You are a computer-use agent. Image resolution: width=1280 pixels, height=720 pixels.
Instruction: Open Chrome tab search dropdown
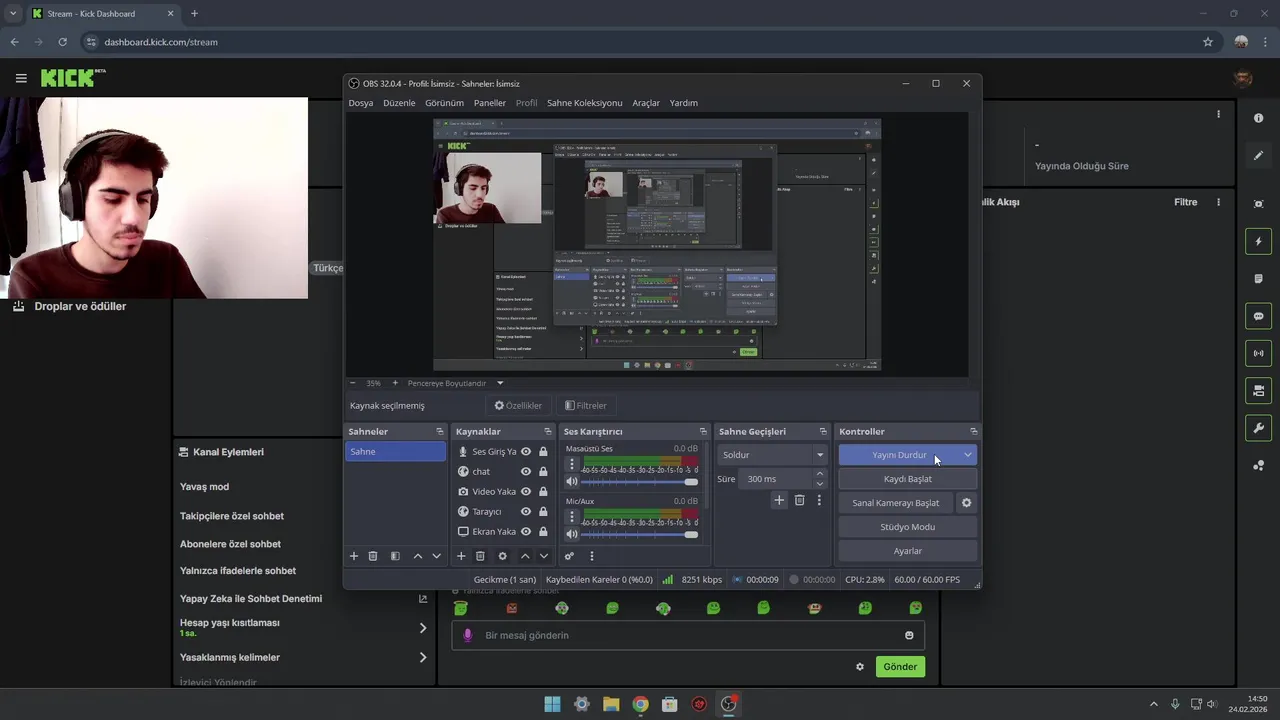coord(13,13)
